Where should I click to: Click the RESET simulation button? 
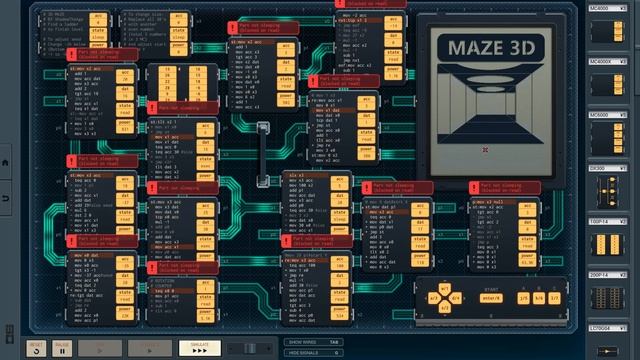click(x=36, y=348)
